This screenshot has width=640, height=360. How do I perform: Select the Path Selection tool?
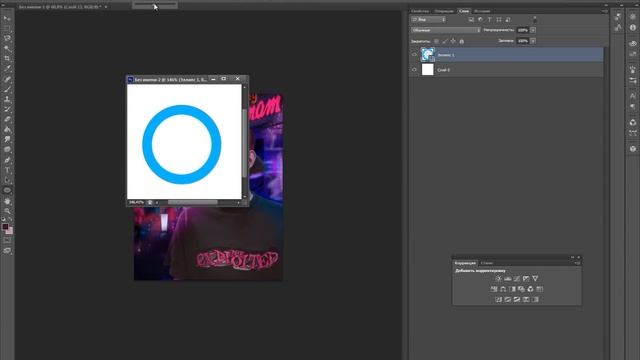7,180
